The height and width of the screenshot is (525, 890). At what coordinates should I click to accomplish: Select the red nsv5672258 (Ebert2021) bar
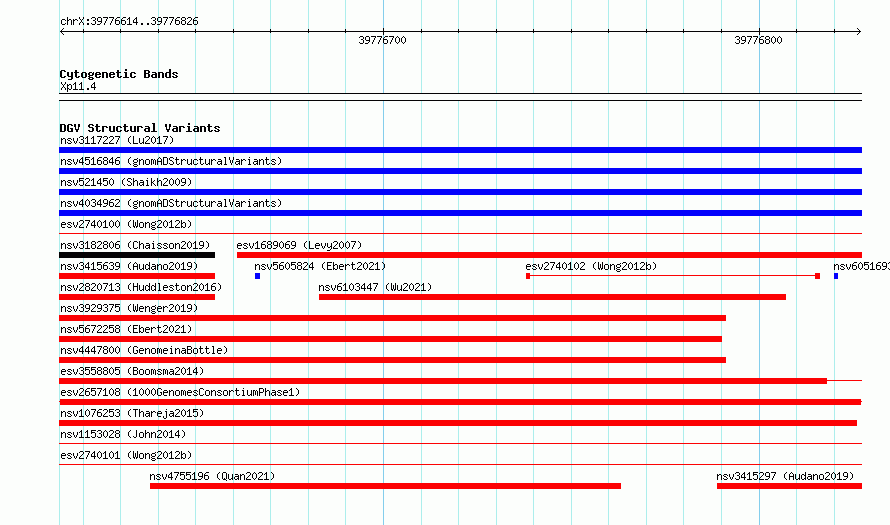(x=391, y=339)
